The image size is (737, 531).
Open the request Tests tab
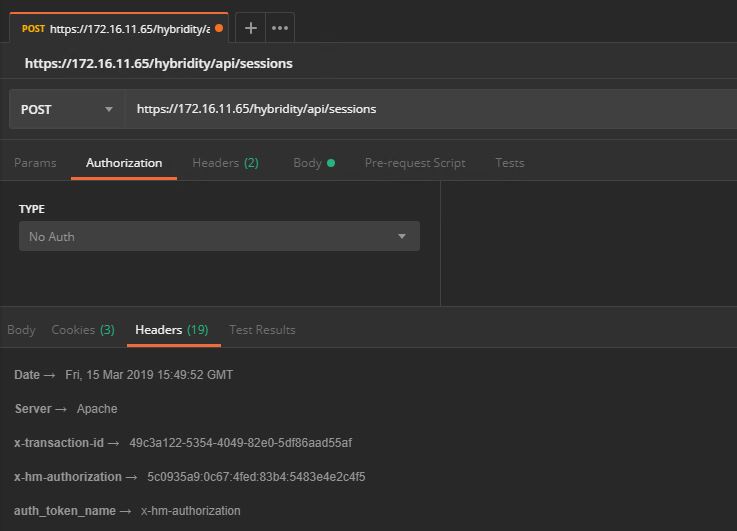coord(509,163)
